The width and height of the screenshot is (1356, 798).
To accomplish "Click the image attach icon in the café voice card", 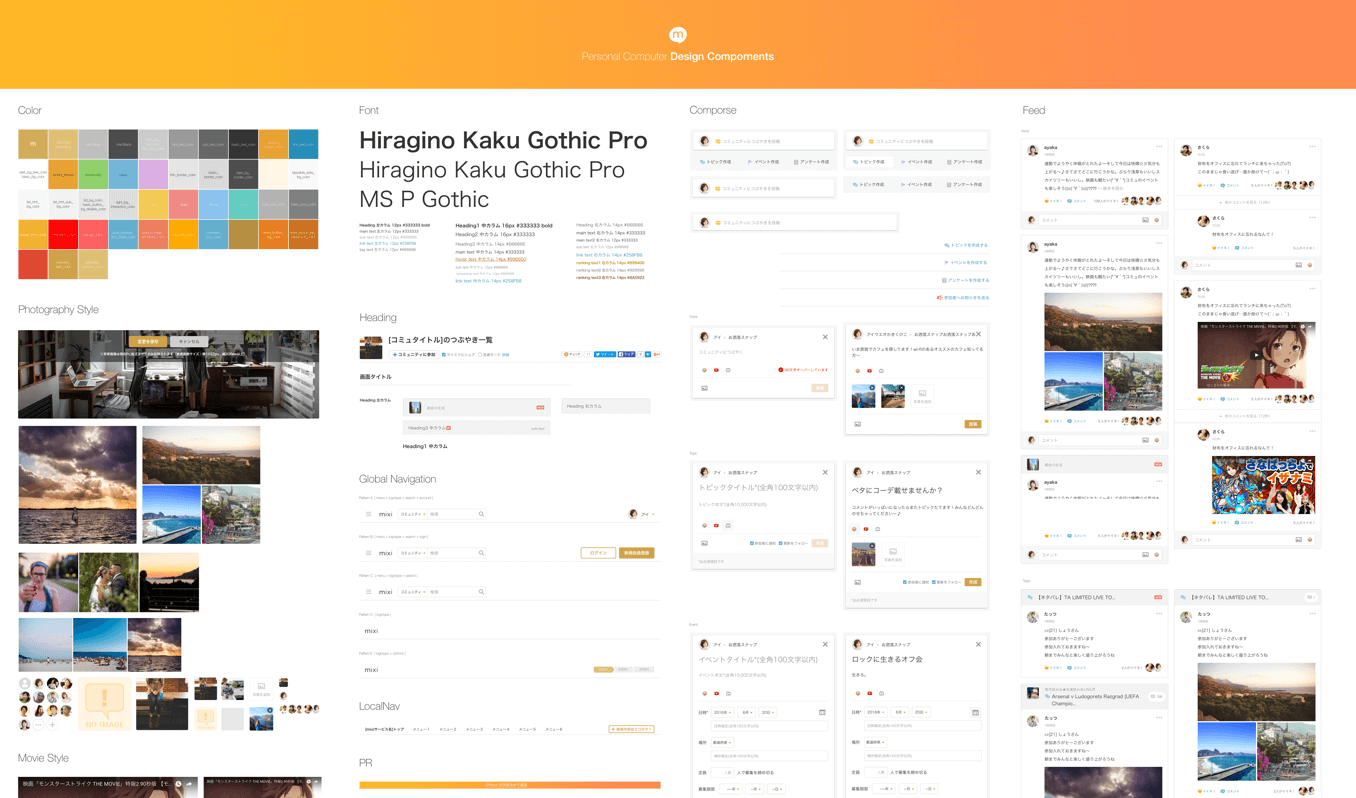I will click(x=857, y=424).
